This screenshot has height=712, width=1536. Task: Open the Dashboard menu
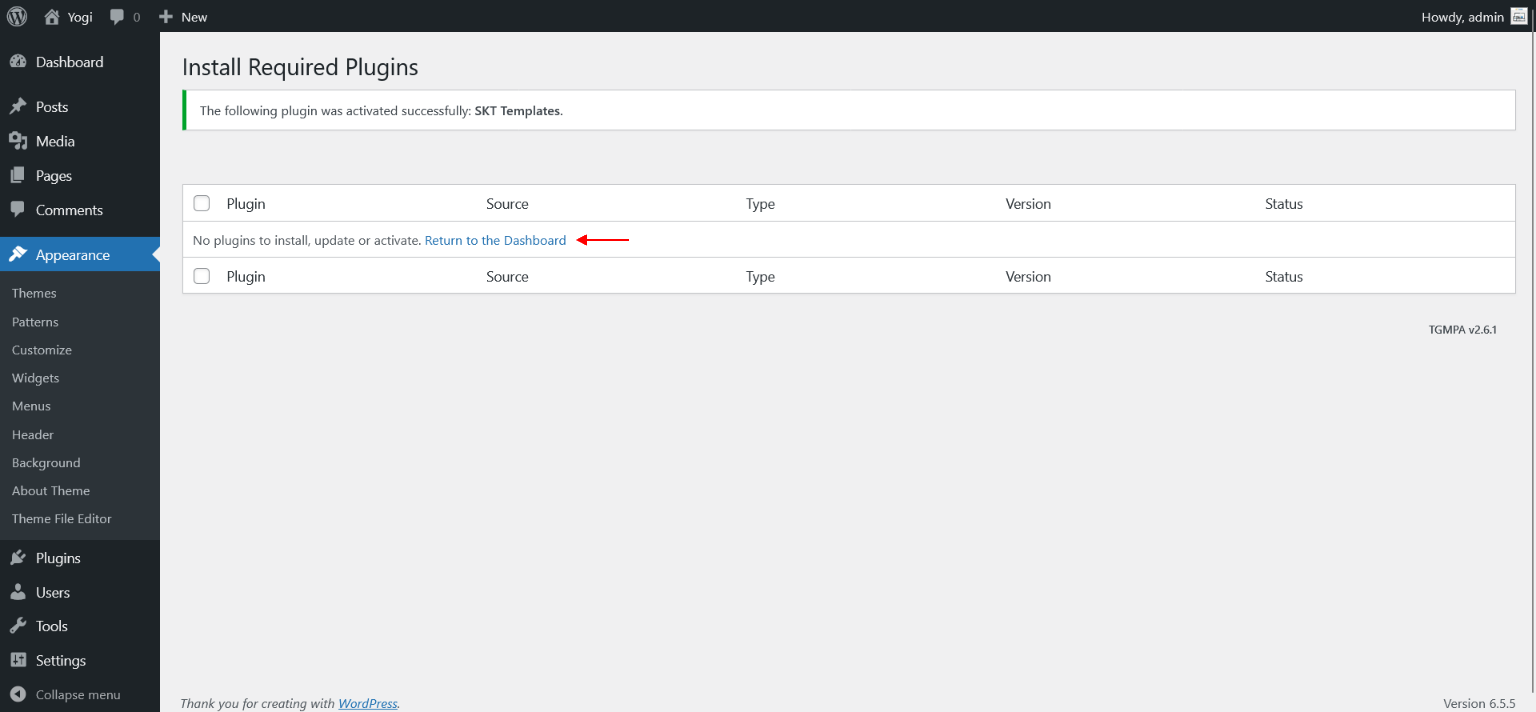80,62
